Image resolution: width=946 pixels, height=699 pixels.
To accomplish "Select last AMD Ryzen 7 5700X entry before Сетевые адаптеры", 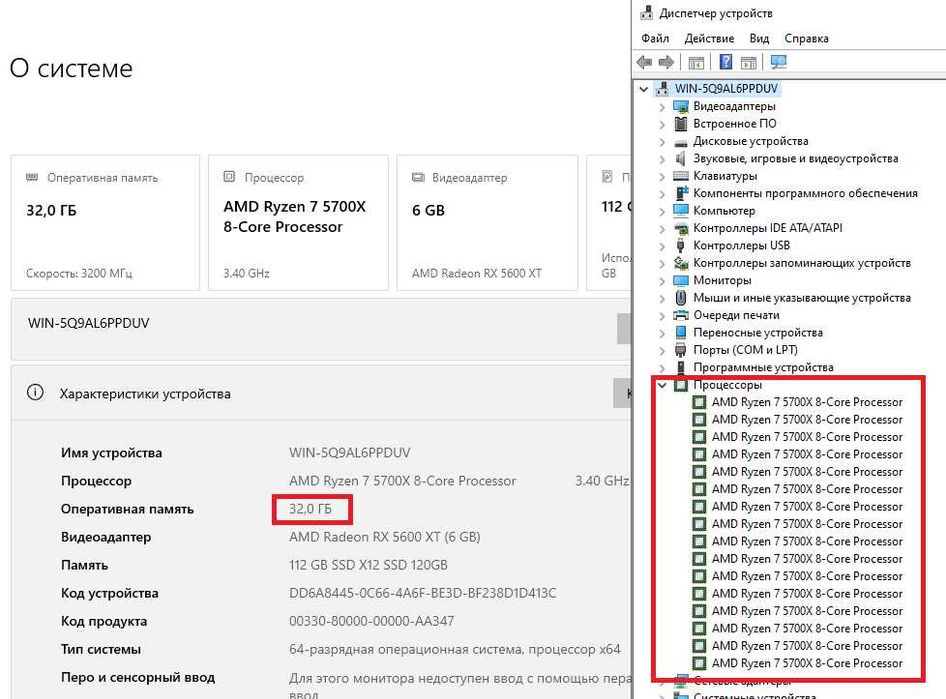I will coord(807,663).
